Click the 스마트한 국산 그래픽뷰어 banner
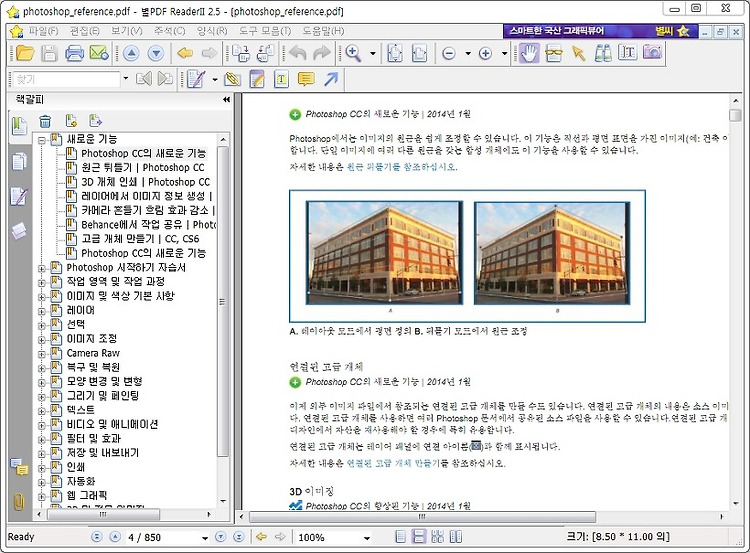750x553 pixels. (x=600, y=31)
